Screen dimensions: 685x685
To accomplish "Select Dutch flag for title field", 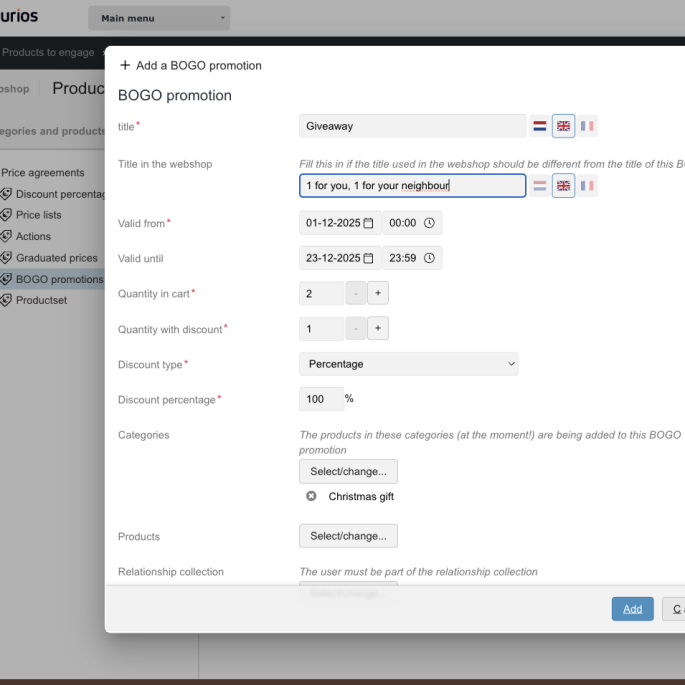I will coord(540,126).
